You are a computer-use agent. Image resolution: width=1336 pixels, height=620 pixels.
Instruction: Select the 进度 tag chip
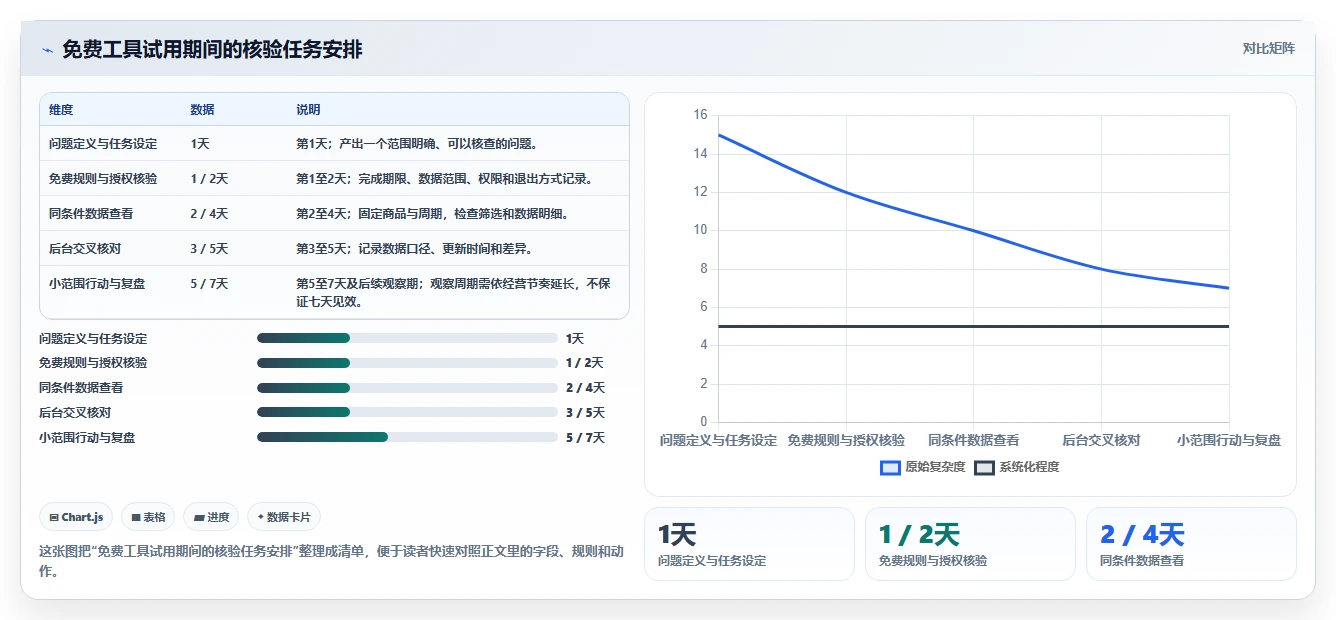(x=211, y=517)
